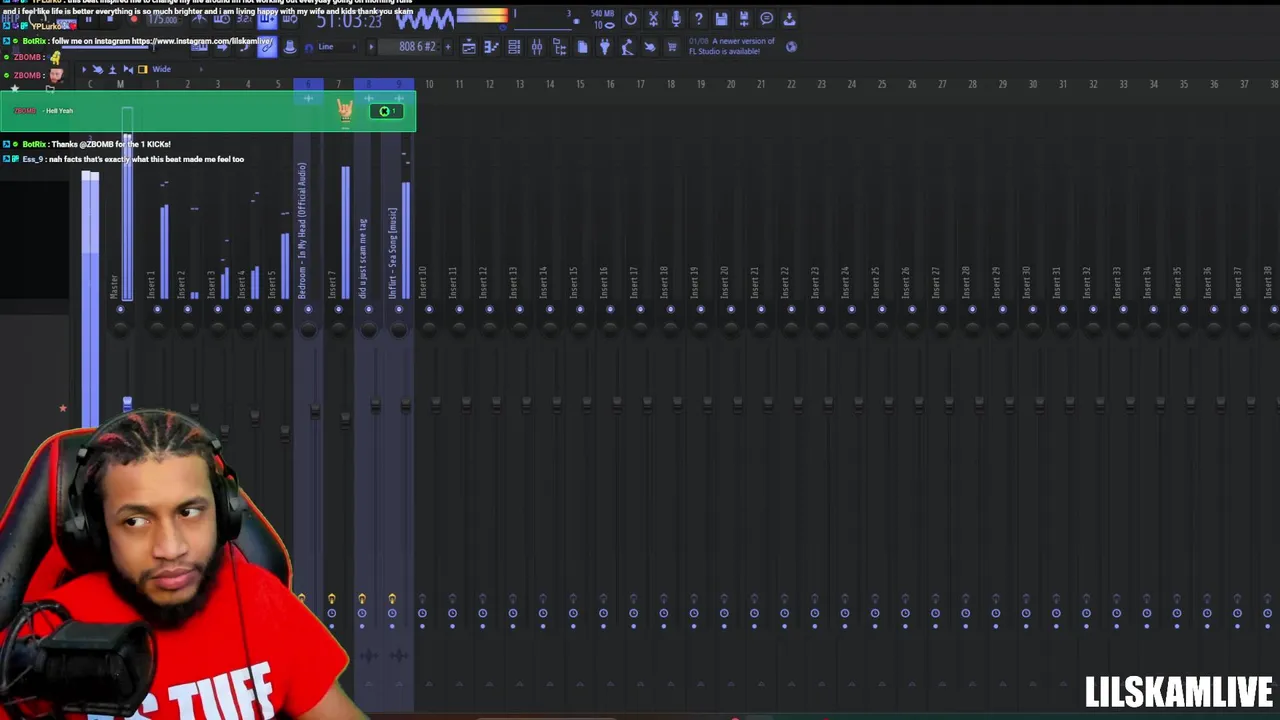Select the highlighted pencil draw icon
This screenshot has width=1280, height=720.
[x=266, y=46]
